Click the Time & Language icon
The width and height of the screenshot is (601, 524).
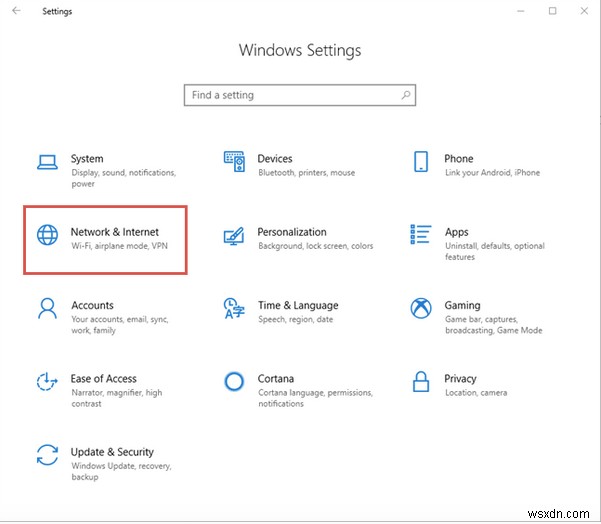(234, 308)
